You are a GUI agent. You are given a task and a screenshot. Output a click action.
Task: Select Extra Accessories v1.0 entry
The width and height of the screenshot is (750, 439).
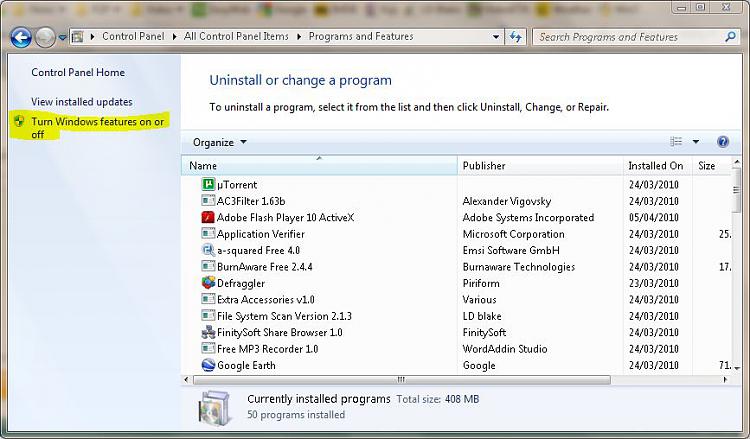click(x=265, y=299)
